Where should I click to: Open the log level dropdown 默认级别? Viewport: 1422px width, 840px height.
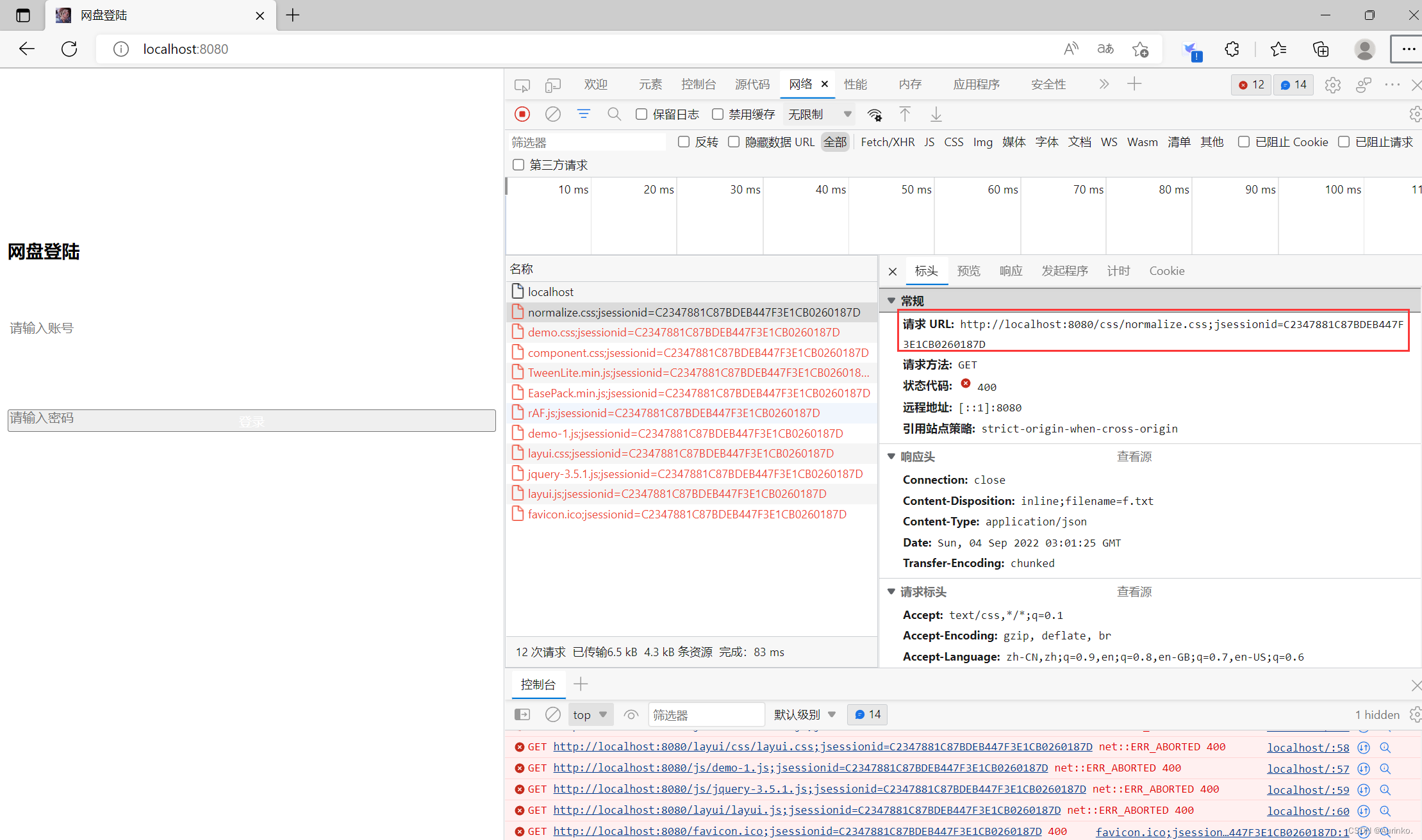(805, 714)
